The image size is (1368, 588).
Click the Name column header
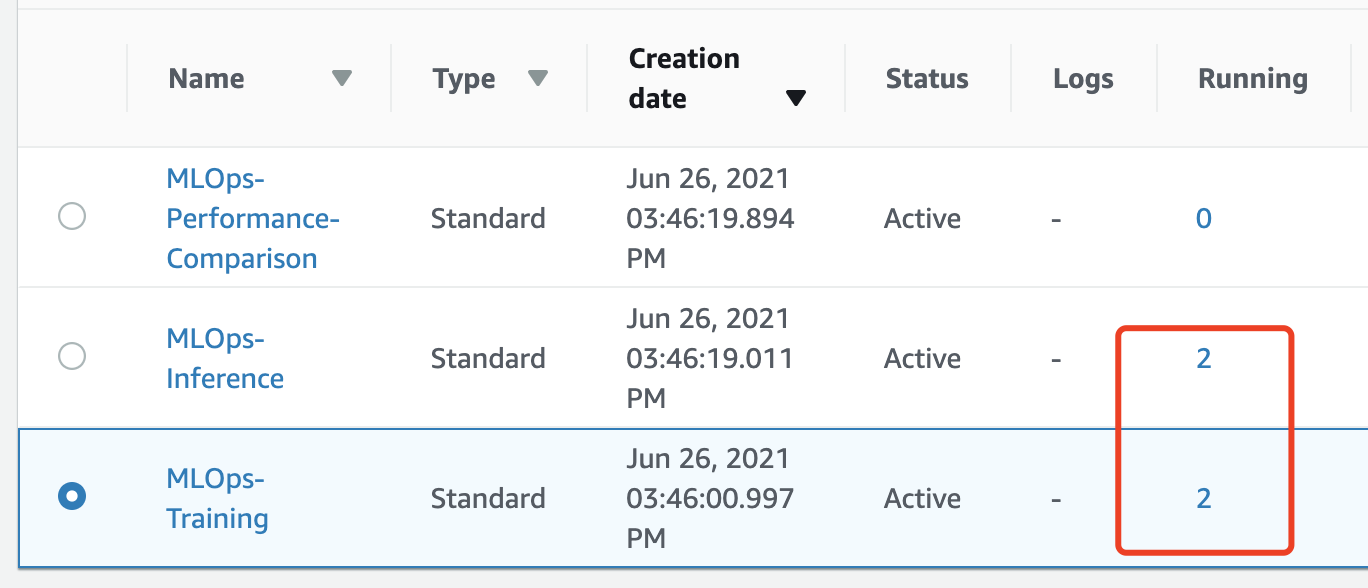coord(206,78)
